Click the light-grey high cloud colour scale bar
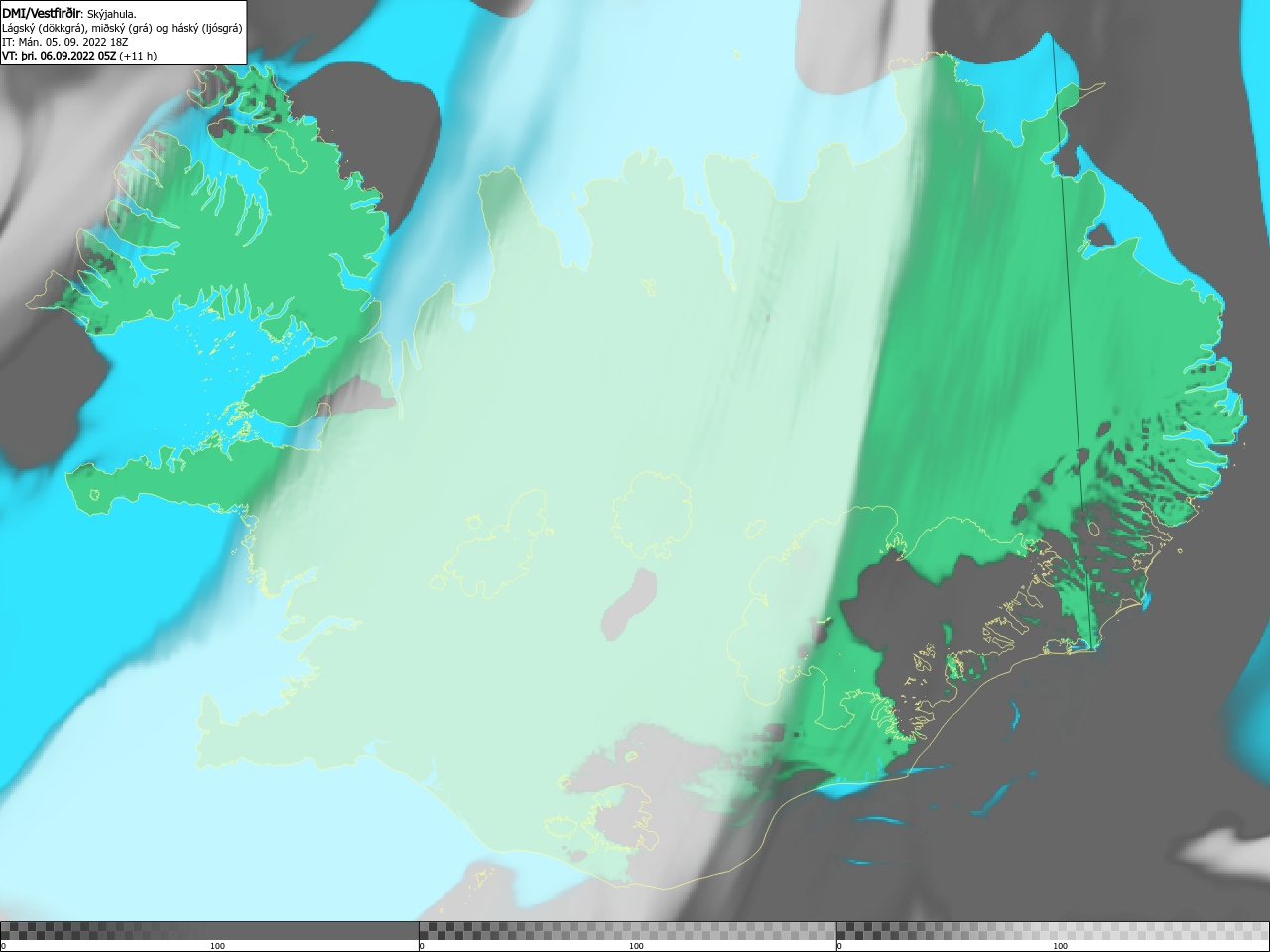 pos(1053,930)
